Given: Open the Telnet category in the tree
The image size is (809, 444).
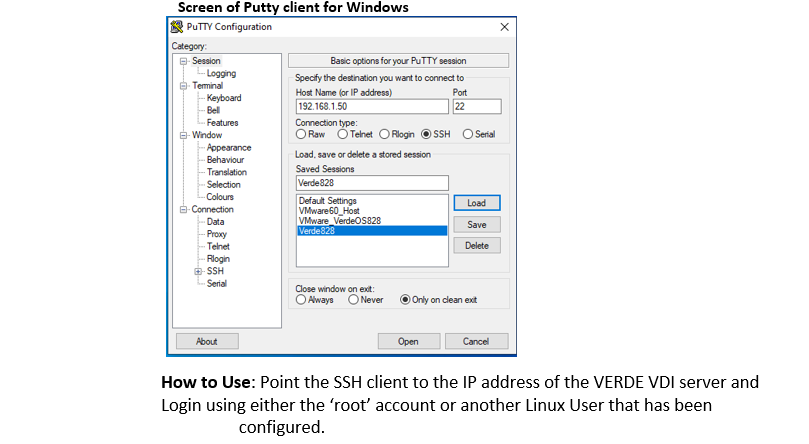Looking at the screenshot, I should (218, 246).
